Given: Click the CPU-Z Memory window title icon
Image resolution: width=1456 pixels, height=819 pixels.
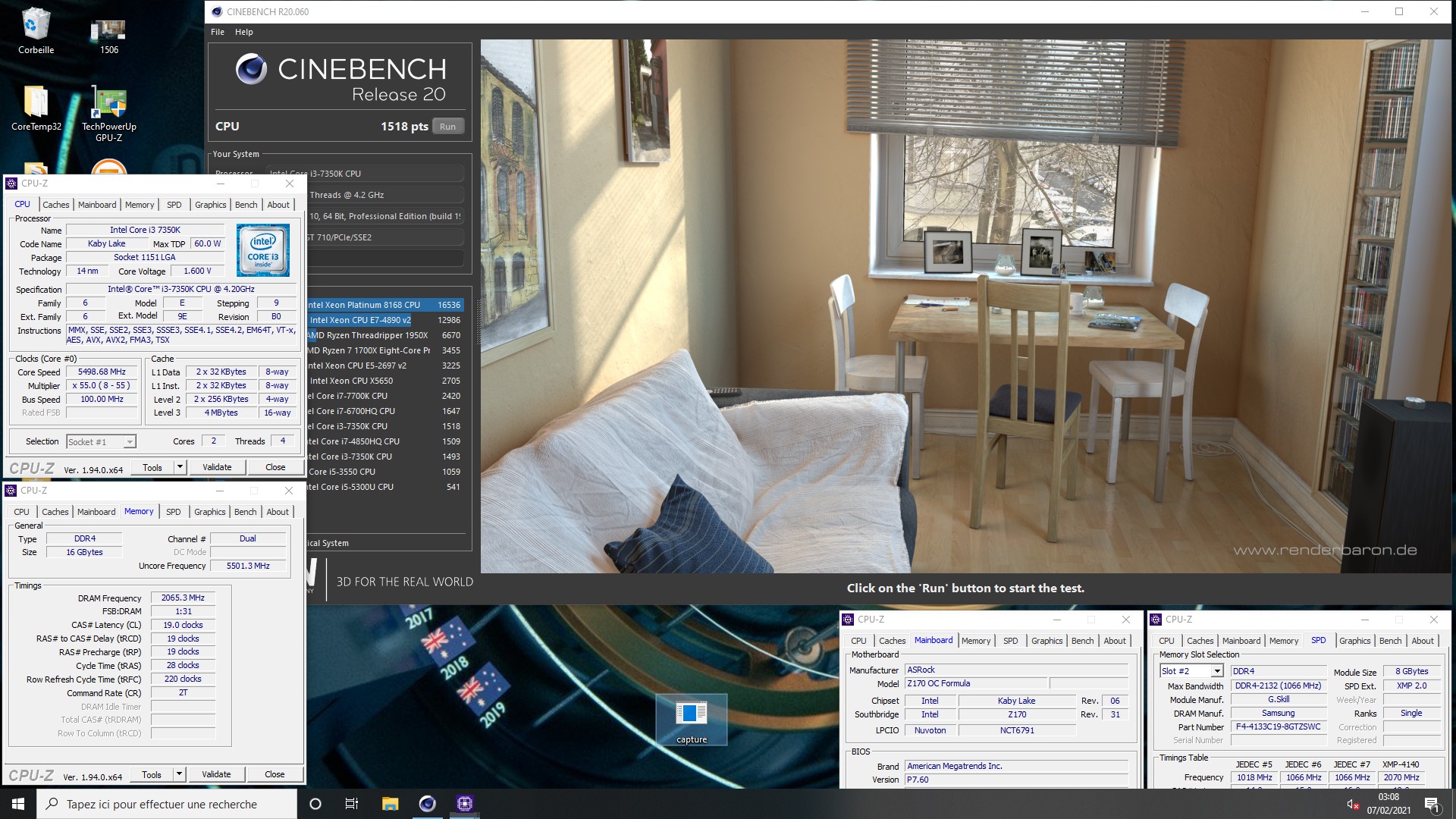Looking at the screenshot, I should tap(11, 491).
